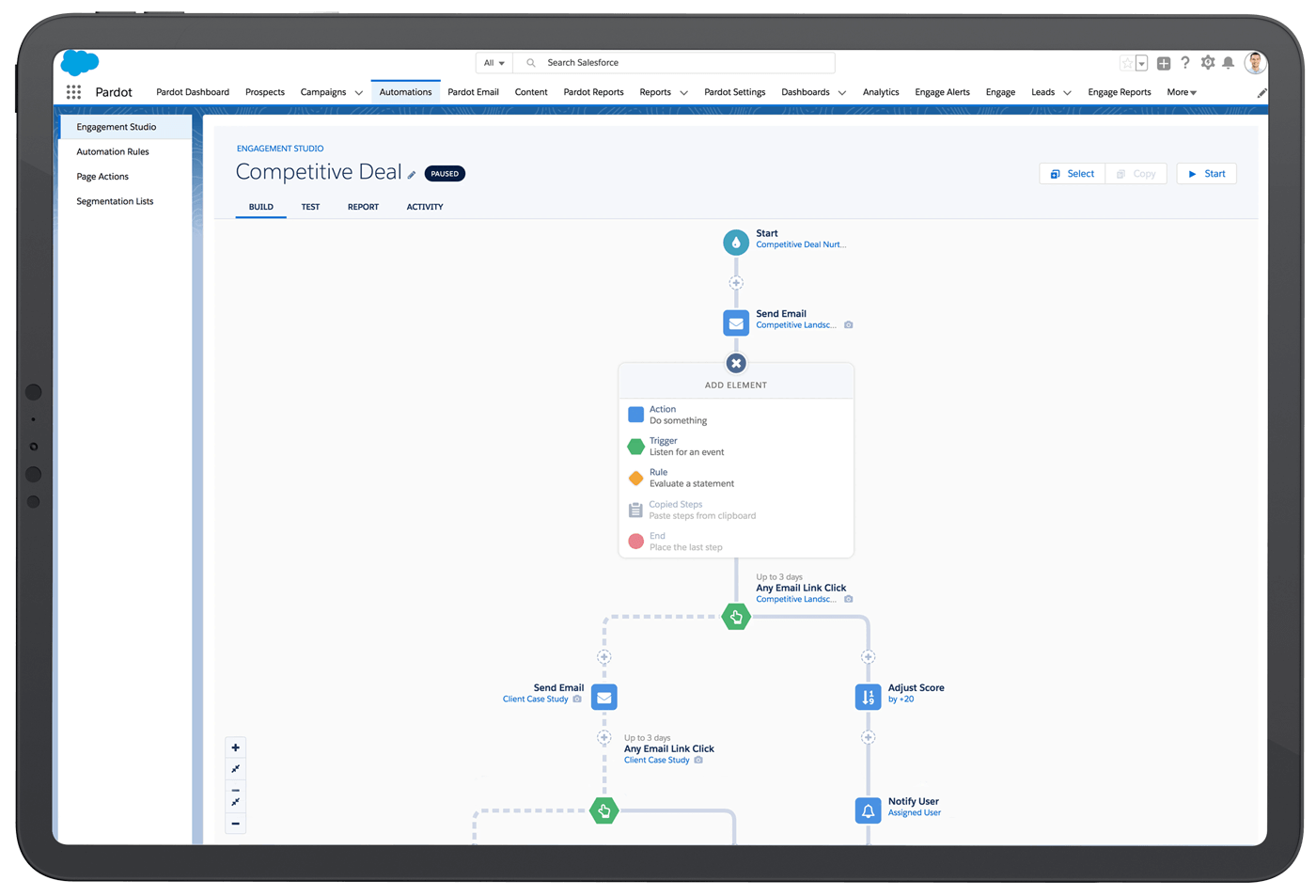Open the search scope All dropdown
The height and width of the screenshot is (896, 1316).
point(494,63)
